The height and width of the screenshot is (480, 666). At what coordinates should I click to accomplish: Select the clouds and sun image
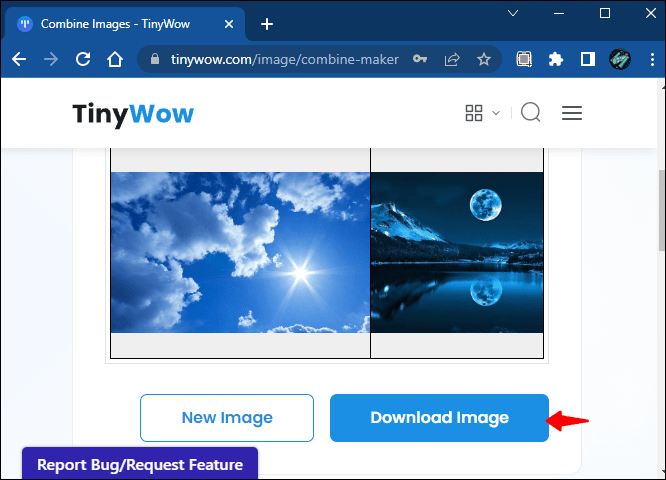point(240,252)
